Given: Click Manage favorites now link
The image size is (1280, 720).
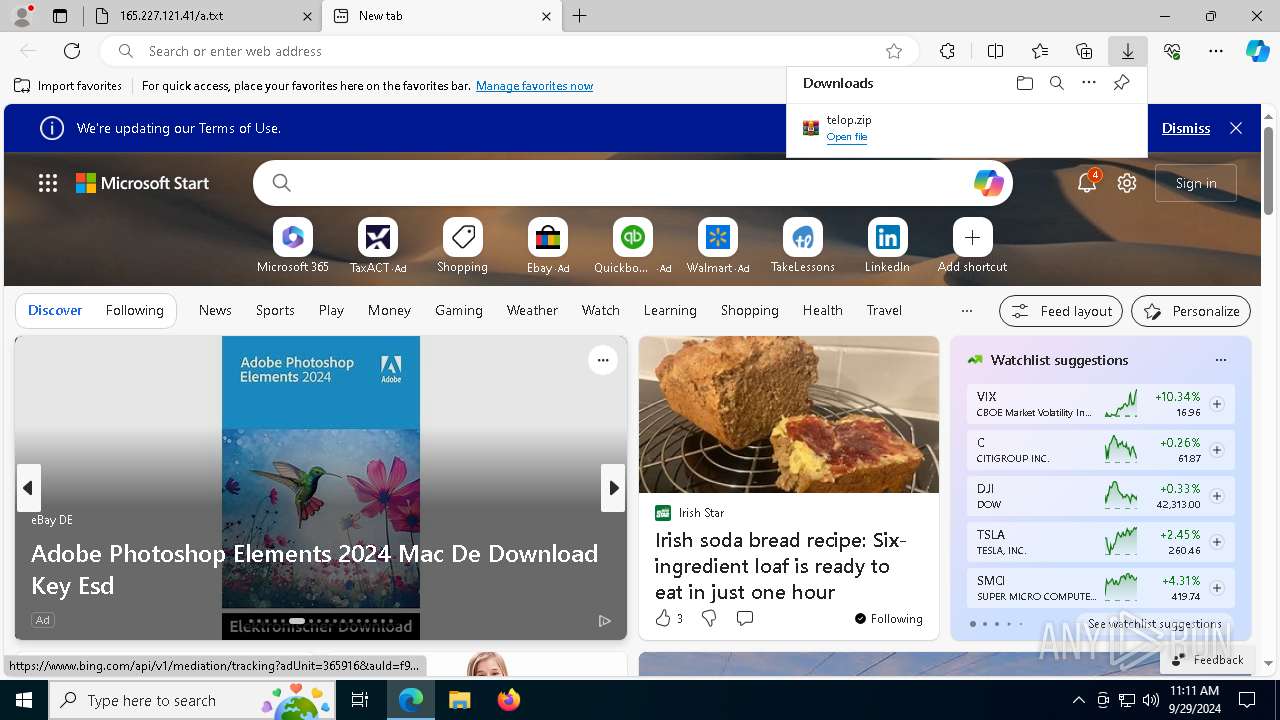Looking at the screenshot, I should [x=534, y=86].
